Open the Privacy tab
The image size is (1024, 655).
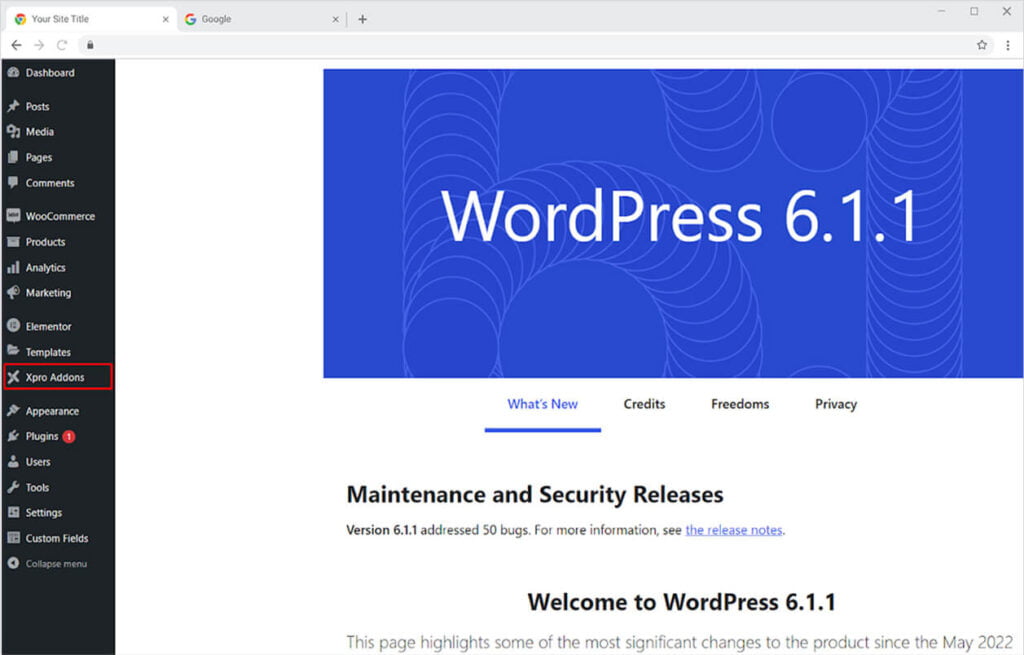835,404
